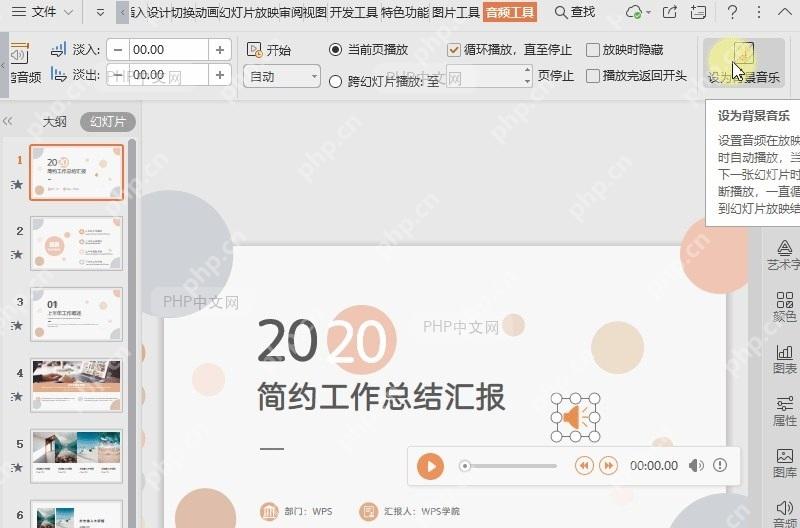
Task: Click the 查找 search button
Action: coord(575,12)
